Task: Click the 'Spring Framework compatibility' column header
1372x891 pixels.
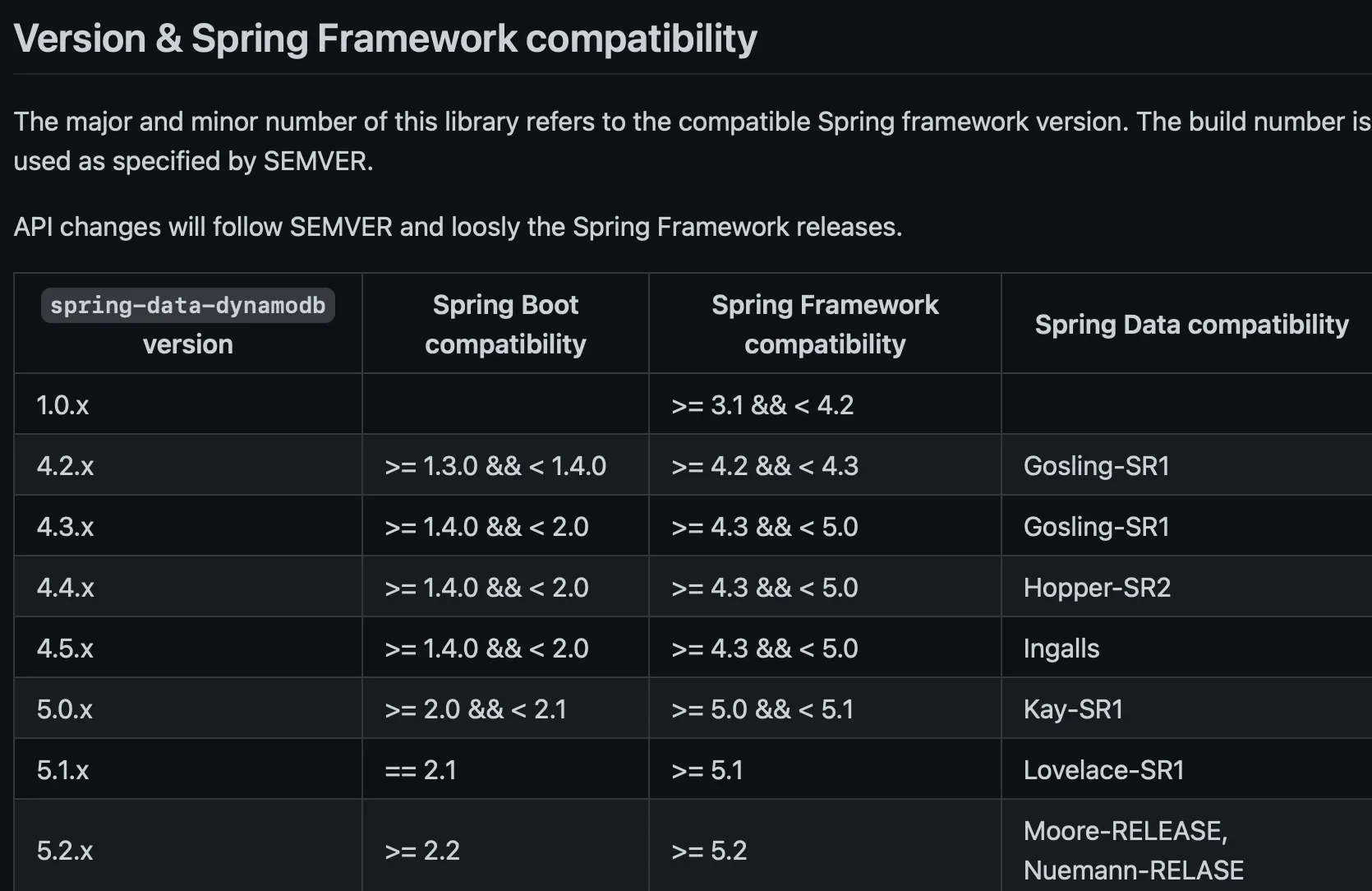Action: point(824,324)
